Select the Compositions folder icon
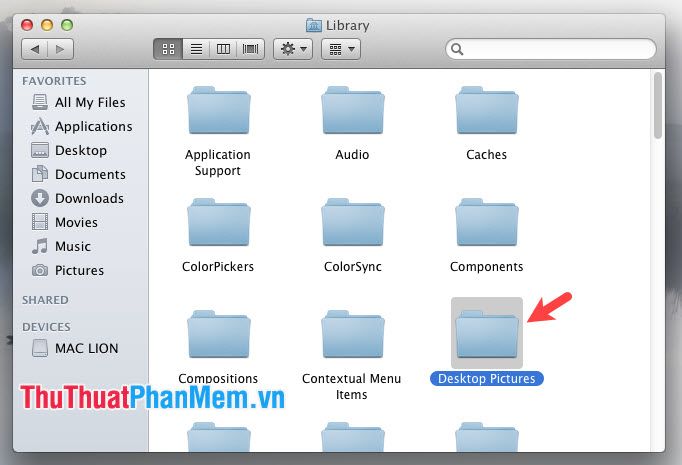Image resolution: width=682 pixels, height=465 pixels. click(219, 334)
